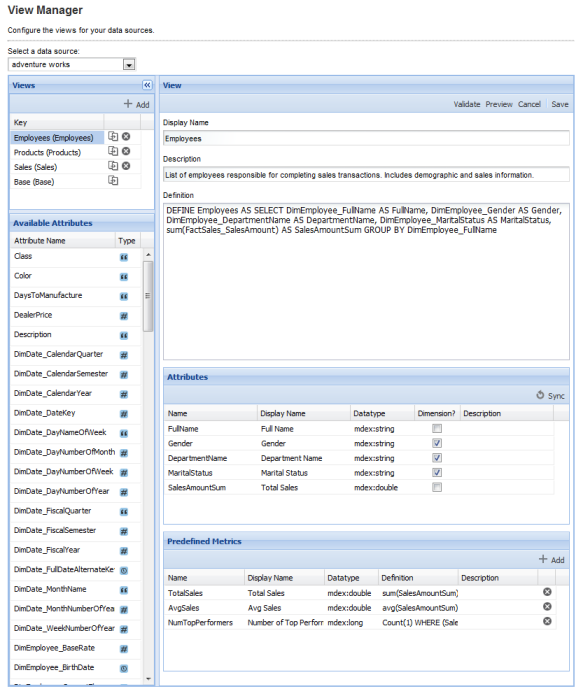Viewport: 581px width, 690px height.
Task: Click the avg(SalesAmountSum) definition cell
Action: click(419, 608)
